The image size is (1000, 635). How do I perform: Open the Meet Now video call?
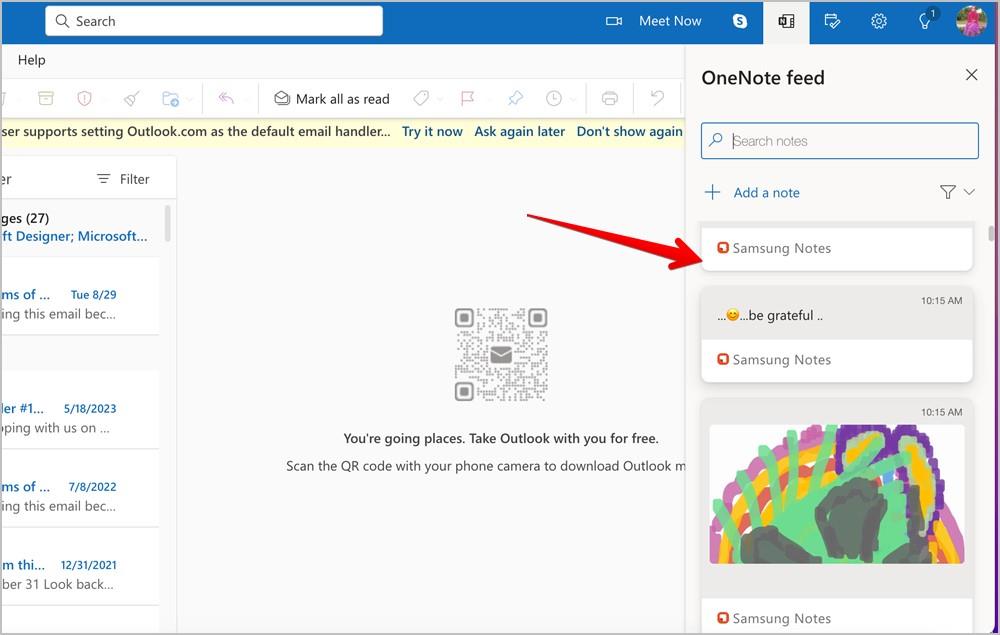[653, 21]
